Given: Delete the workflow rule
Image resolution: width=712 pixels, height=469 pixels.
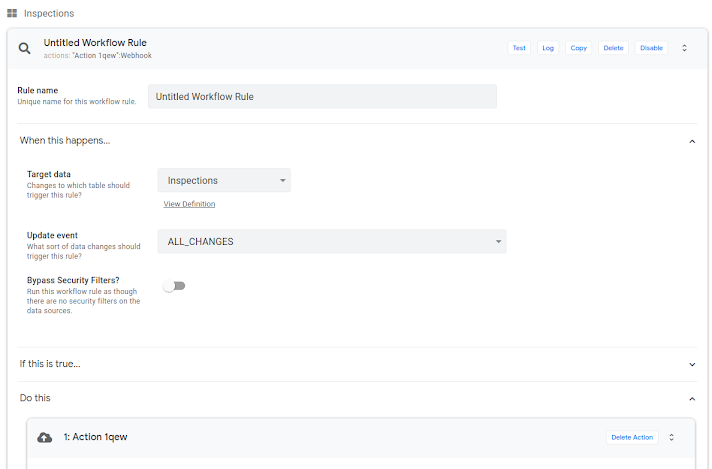Looking at the screenshot, I should coord(613,48).
